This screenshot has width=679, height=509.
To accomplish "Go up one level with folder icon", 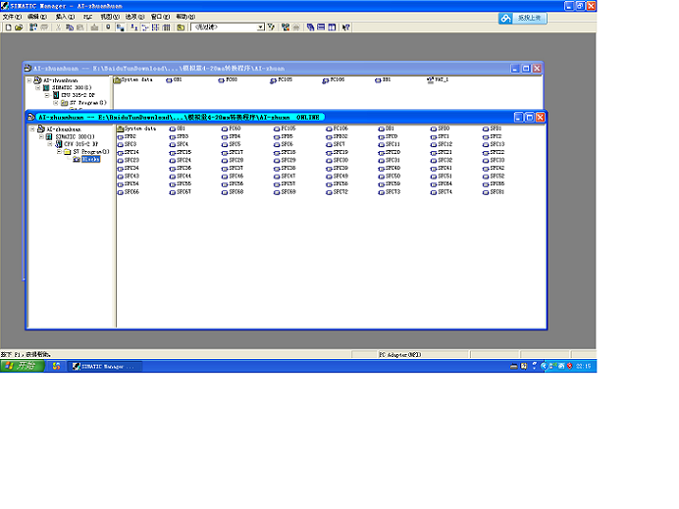I will pyautogui.click(x=181, y=27).
